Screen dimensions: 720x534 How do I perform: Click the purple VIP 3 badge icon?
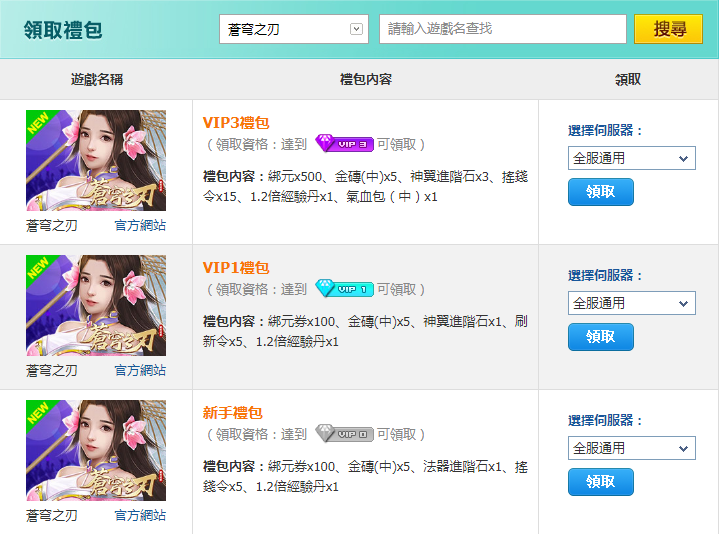coord(344,144)
